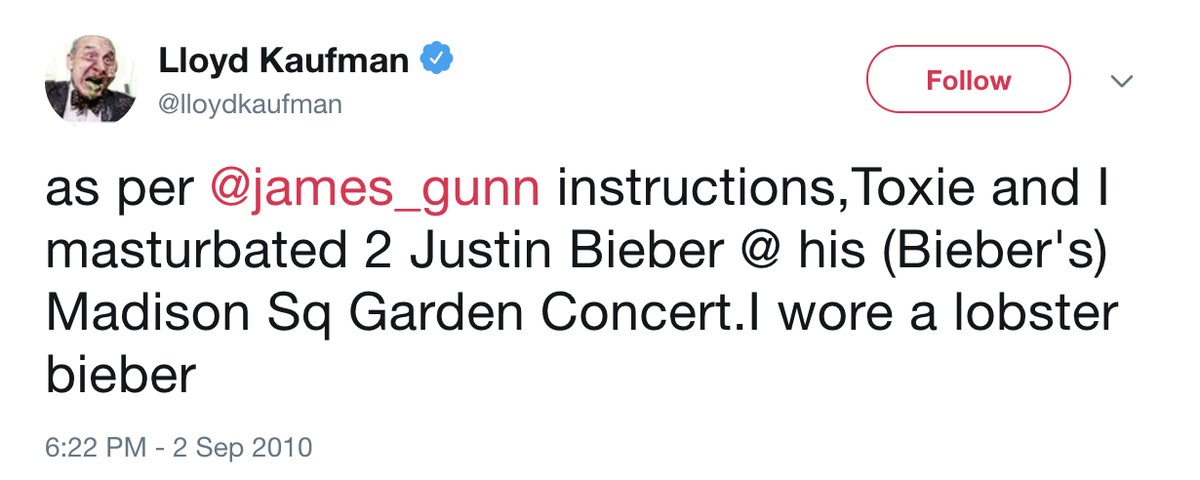Screen dimensions: 1200x480
Task: Expand the tweet options chevron
Action: click(1122, 81)
